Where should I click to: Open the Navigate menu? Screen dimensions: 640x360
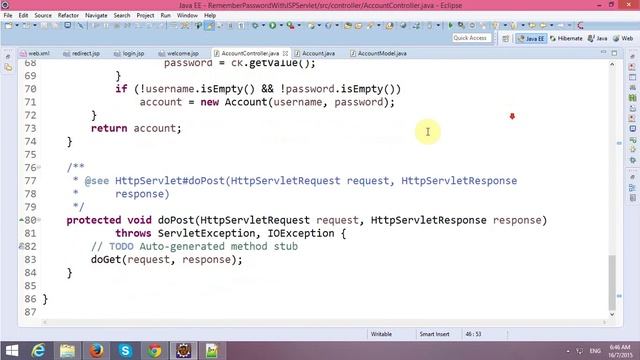(x=96, y=15)
